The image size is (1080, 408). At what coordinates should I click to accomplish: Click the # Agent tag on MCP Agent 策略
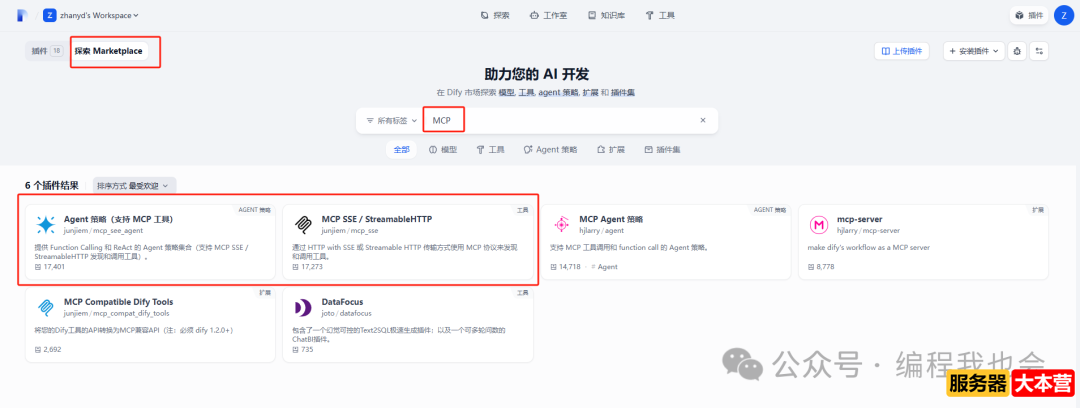coord(605,266)
